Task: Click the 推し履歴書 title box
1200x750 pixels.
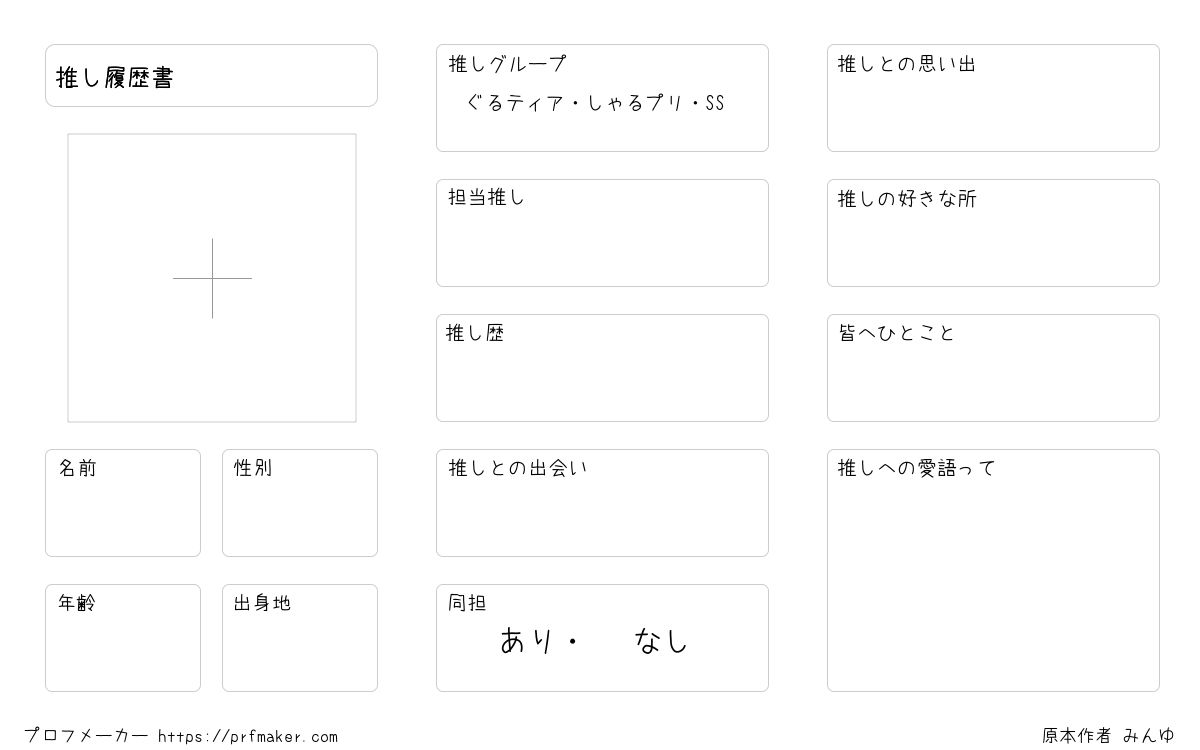Action: [211, 75]
